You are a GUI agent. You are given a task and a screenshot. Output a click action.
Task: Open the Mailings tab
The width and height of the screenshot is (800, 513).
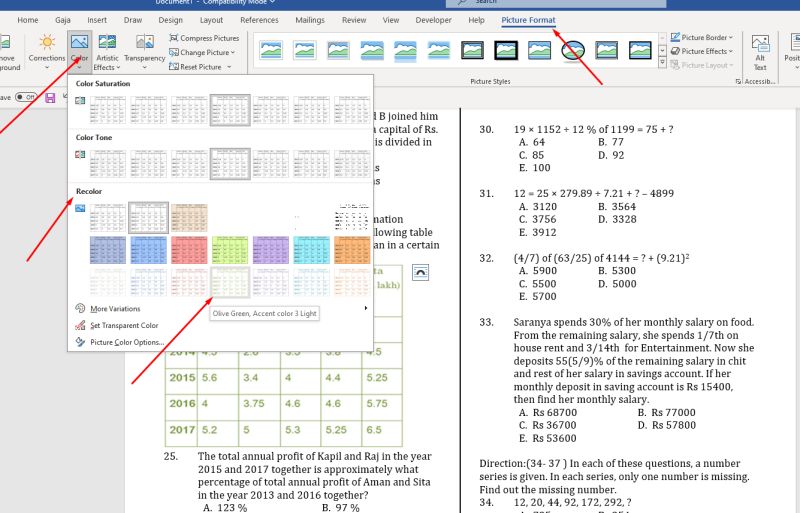[x=310, y=20]
